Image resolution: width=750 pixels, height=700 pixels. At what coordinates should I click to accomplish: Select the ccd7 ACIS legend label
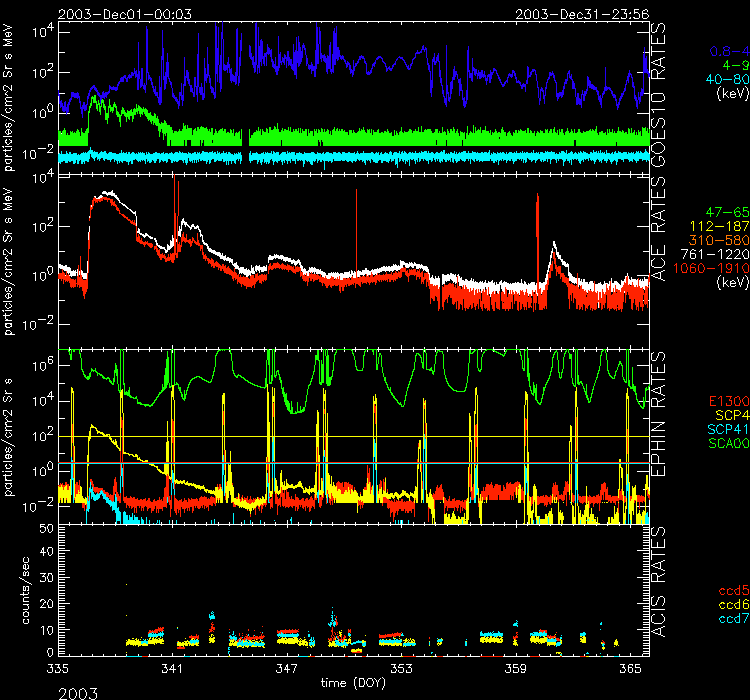coord(733,620)
